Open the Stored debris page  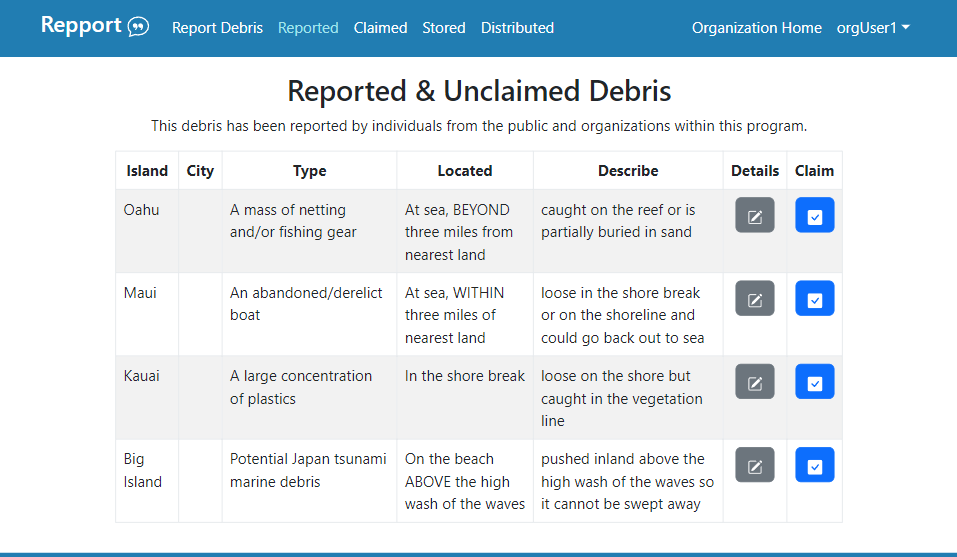pos(443,28)
